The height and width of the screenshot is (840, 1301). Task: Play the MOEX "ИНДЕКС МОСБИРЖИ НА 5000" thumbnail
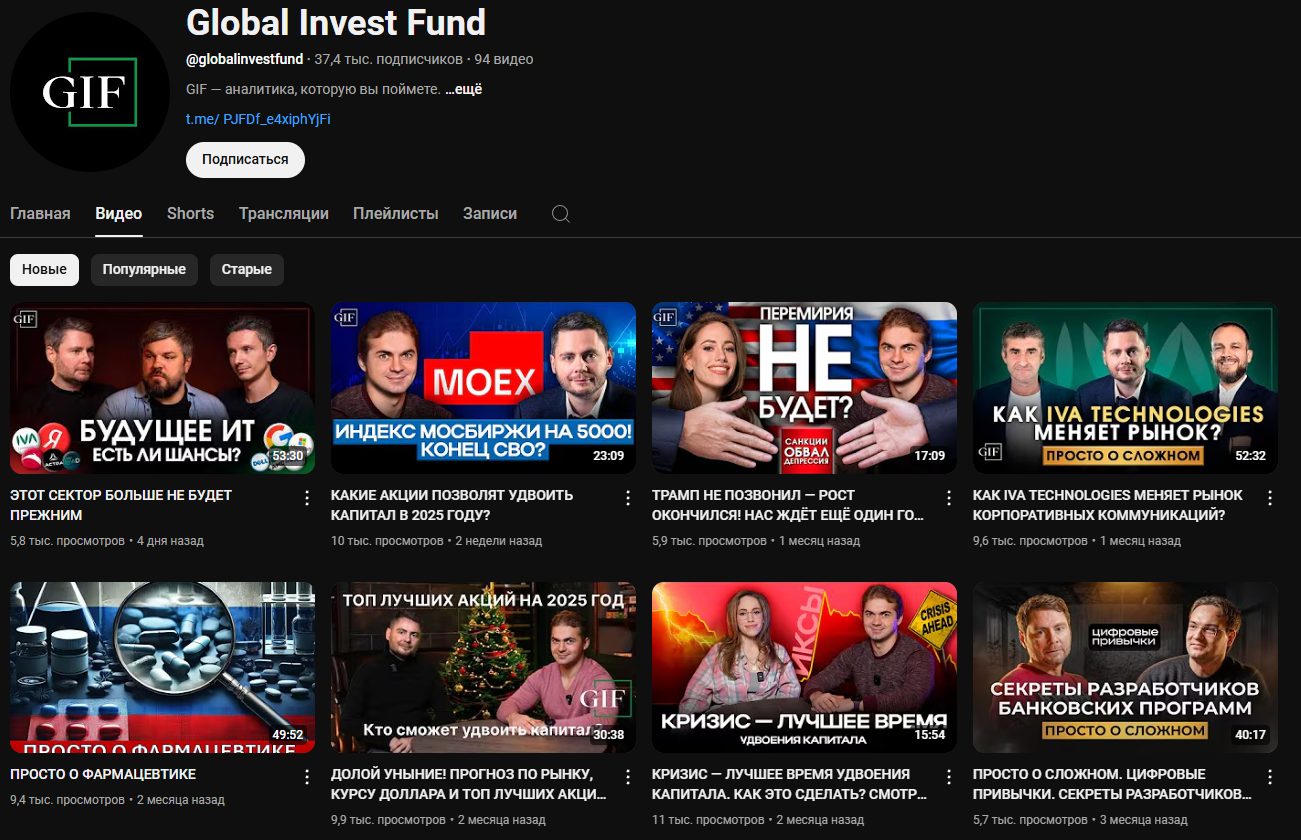point(483,388)
